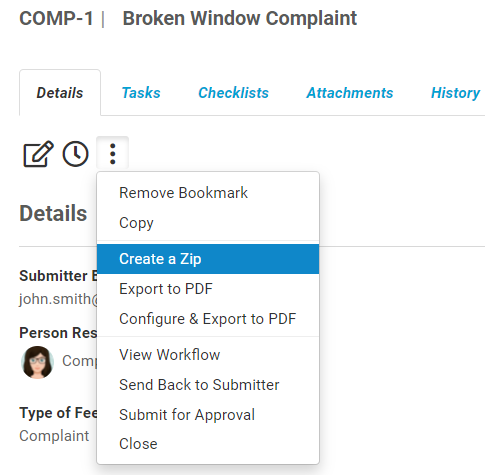Open the Checklists tab
This screenshot has width=485, height=475.
click(x=233, y=93)
